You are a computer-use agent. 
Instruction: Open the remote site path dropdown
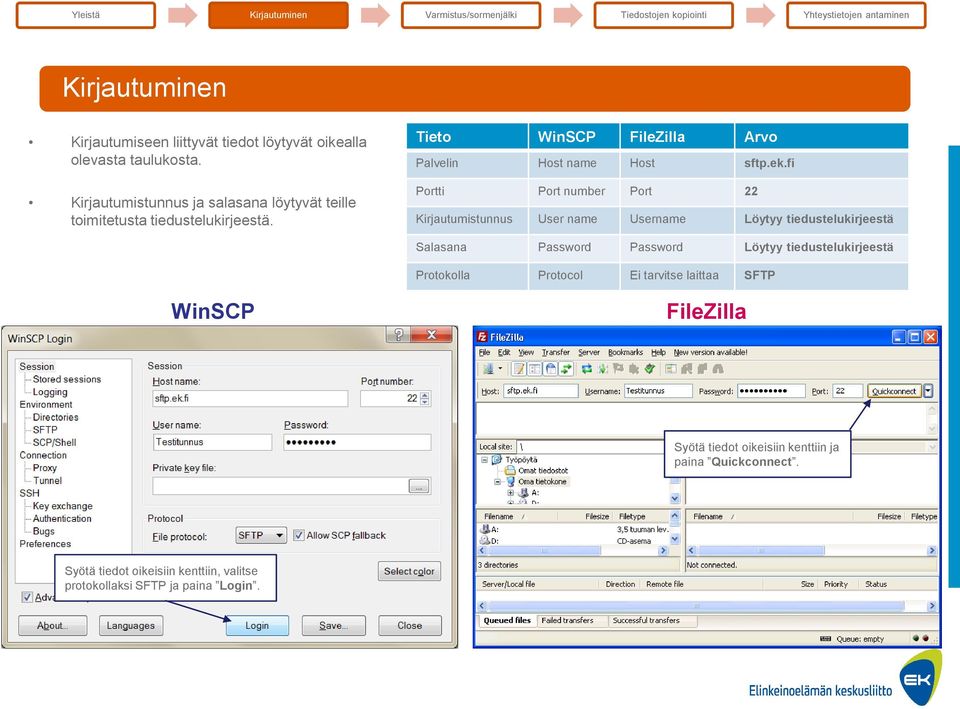[932, 447]
